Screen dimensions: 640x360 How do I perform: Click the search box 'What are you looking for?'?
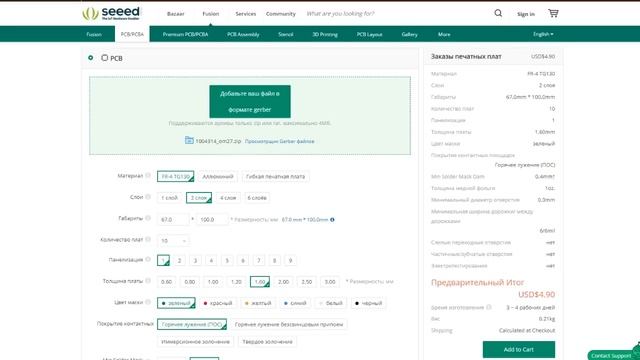[340, 14]
